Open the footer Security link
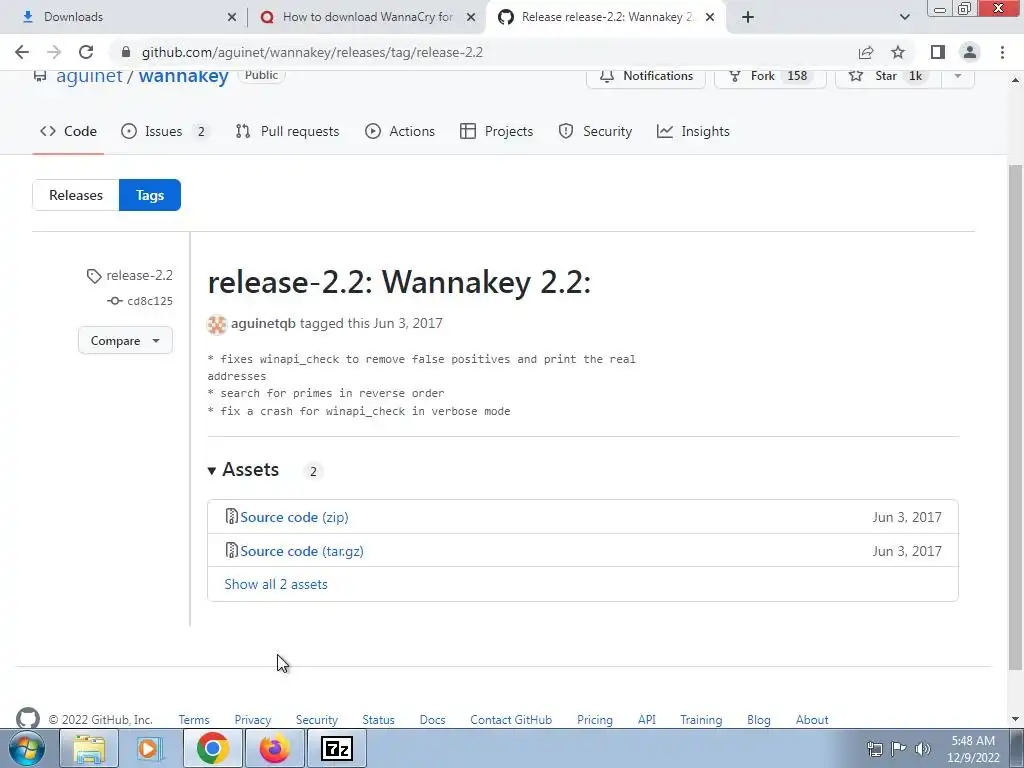This screenshot has width=1024, height=768. pyautogui.click(x=317, y=720)
